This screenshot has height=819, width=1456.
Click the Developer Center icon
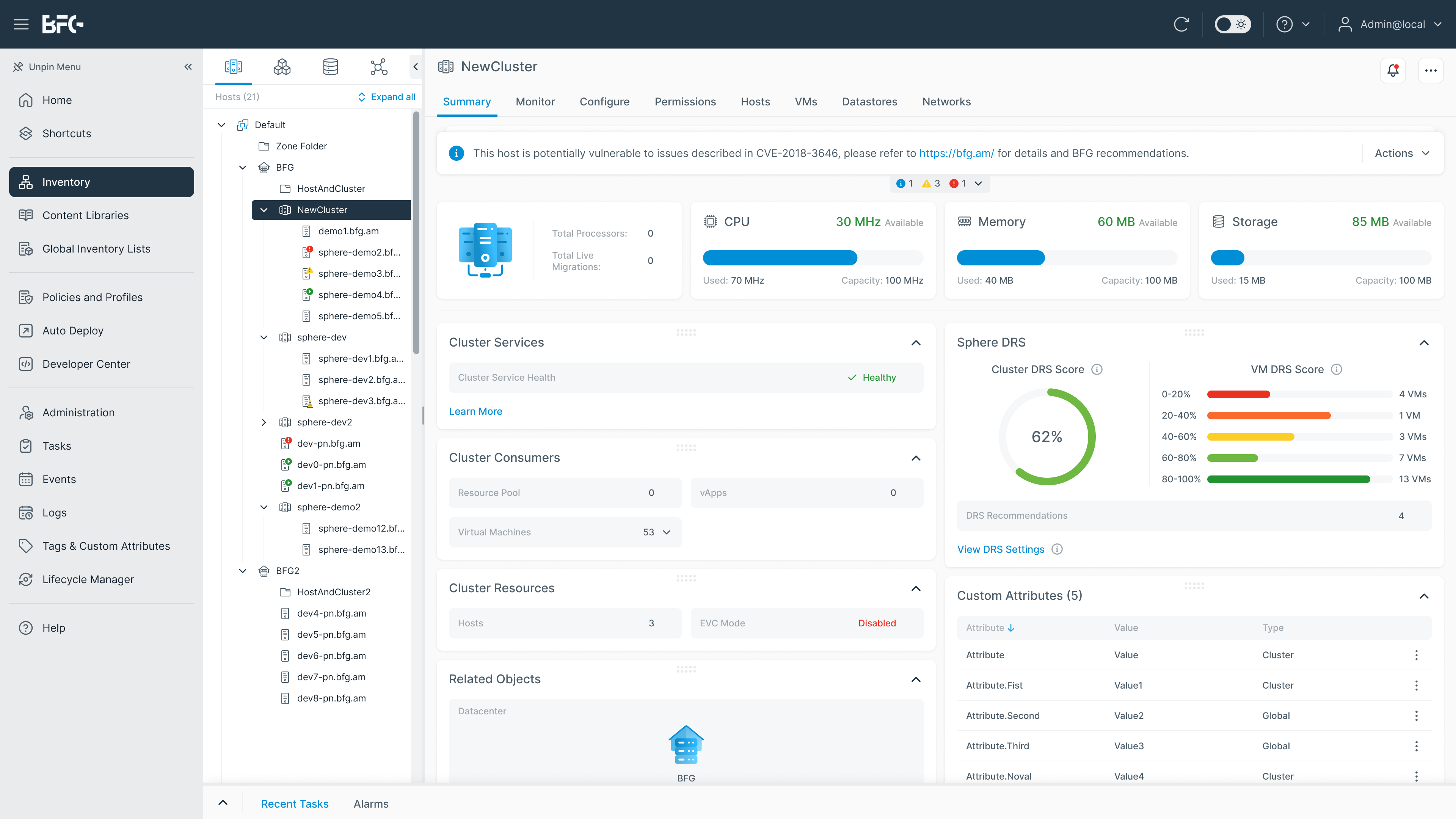(x=25, y=364)
